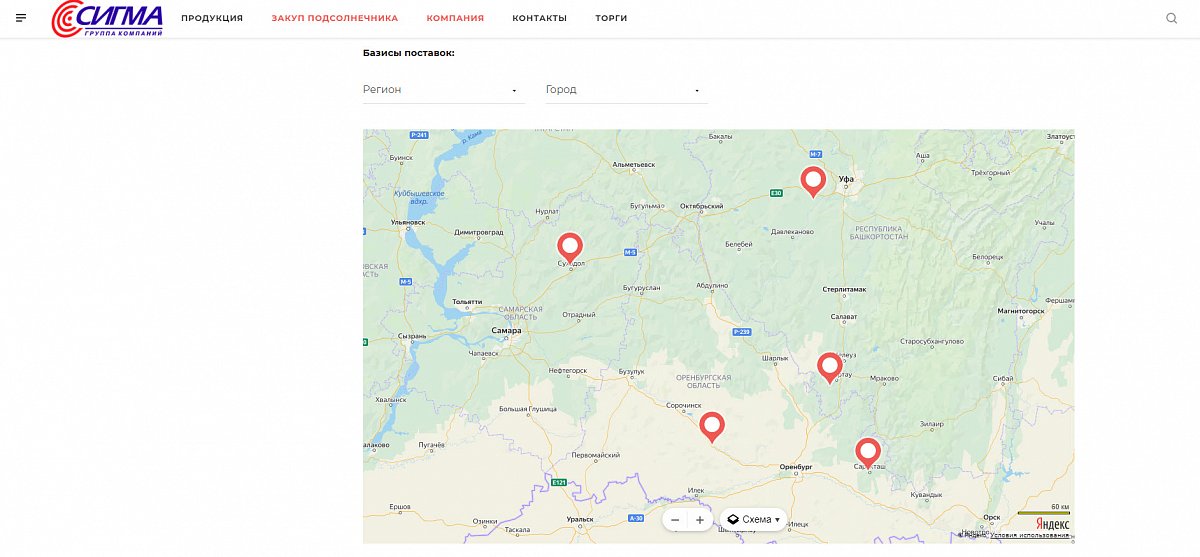Open the Продукция menu item
The image size is (1200, 557).
(212, 18)
